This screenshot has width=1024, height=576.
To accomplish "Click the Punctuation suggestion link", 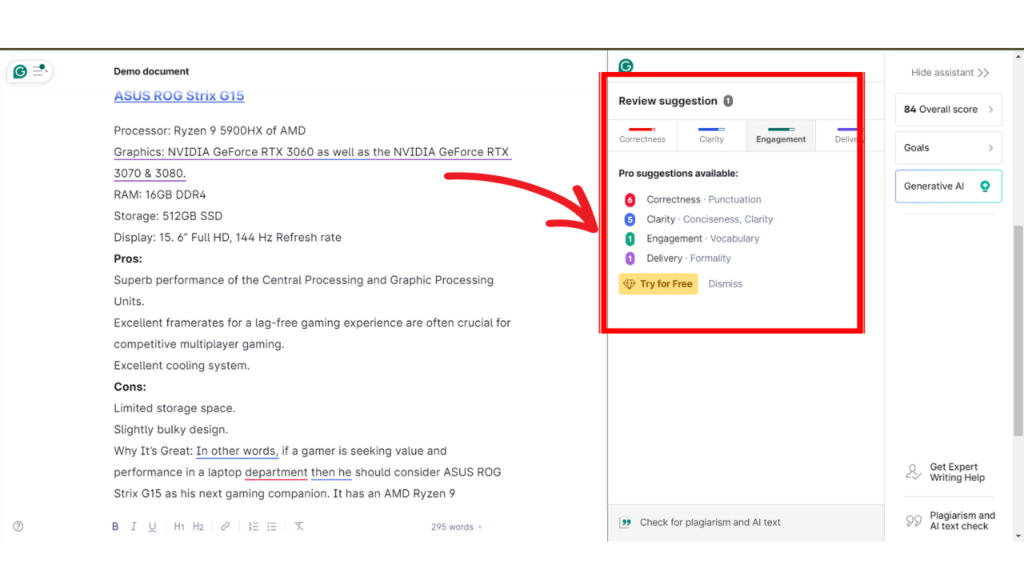I will tap(735, 200).
